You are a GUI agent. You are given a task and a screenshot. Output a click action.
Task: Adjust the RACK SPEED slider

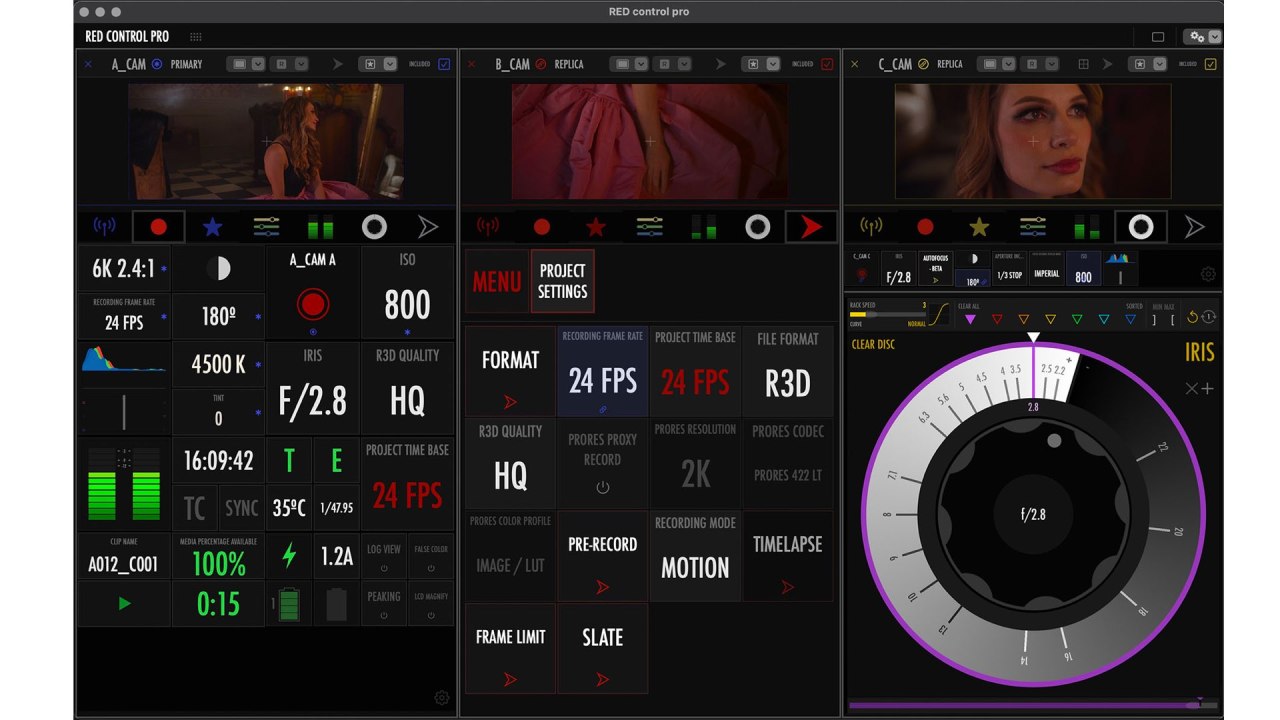(x=887, y=314)
